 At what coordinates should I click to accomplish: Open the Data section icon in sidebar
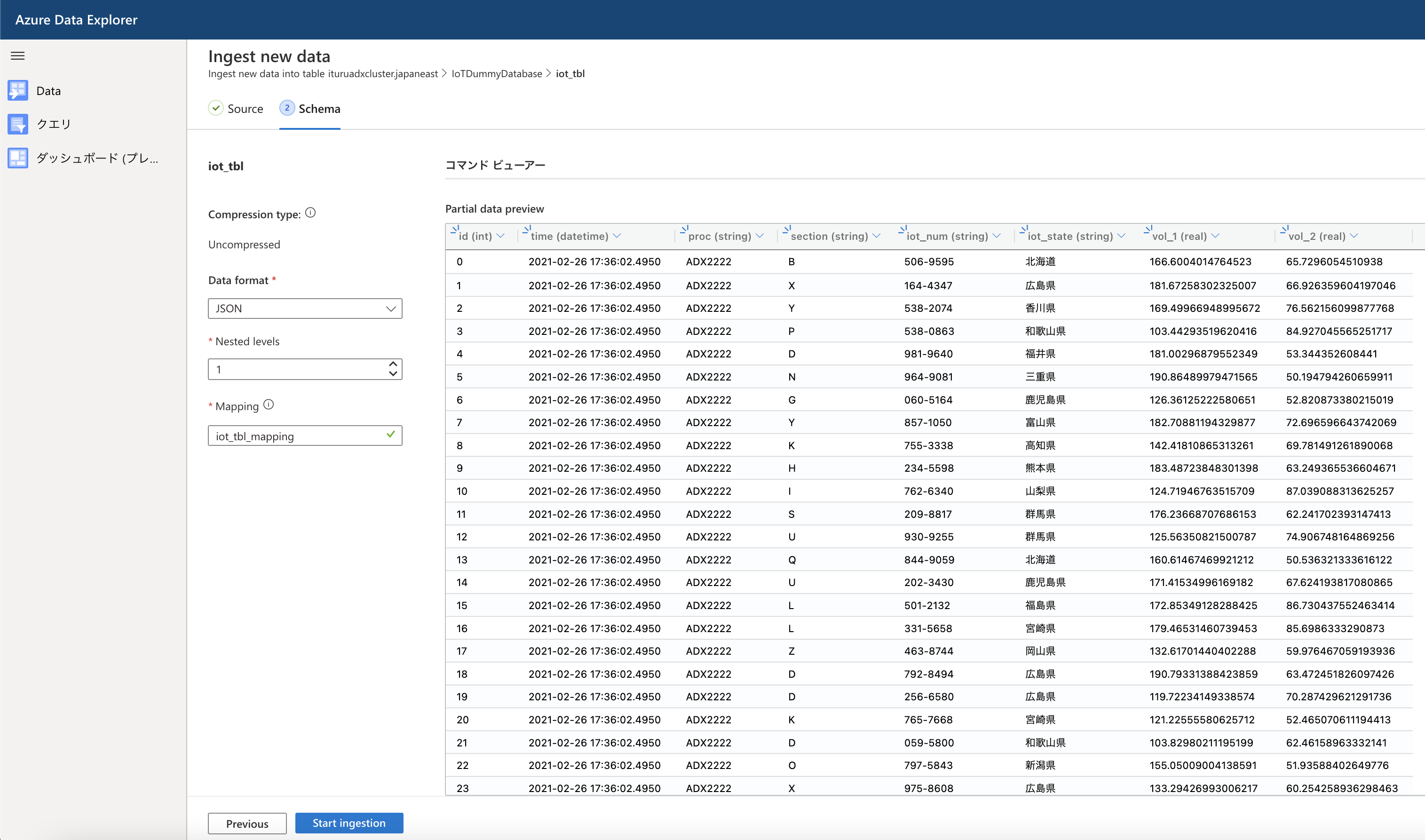pos(17,91)
